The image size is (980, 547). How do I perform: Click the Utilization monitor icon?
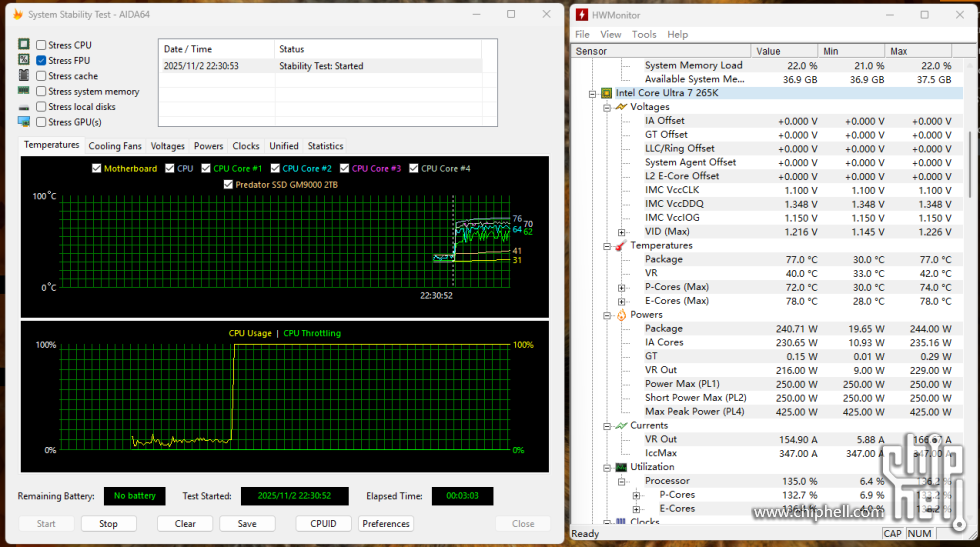pos(620,467)
